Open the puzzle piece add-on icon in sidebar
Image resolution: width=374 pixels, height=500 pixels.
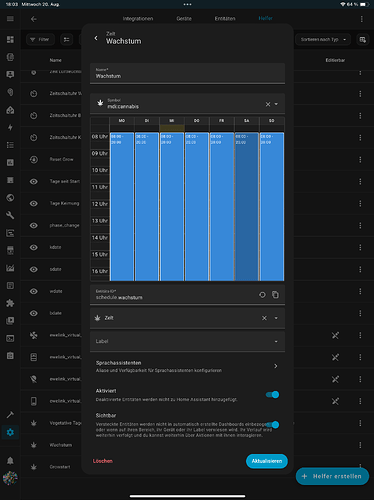click(10, 303)
